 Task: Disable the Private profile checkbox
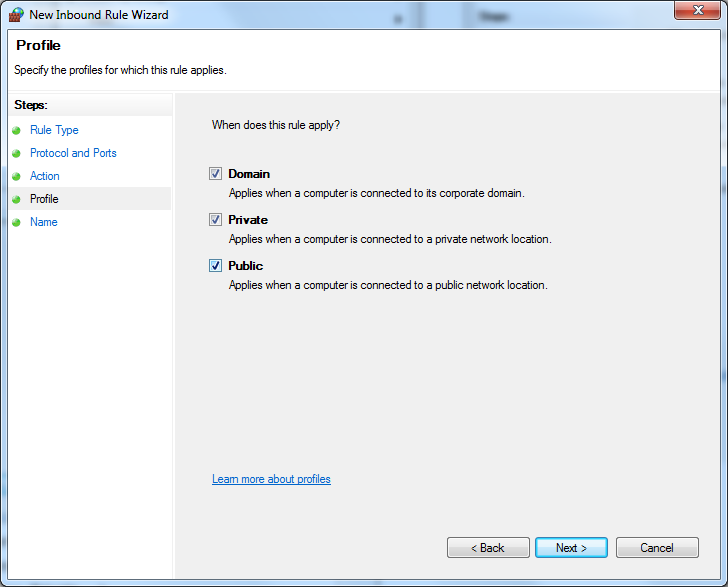(x=215, y=219)
